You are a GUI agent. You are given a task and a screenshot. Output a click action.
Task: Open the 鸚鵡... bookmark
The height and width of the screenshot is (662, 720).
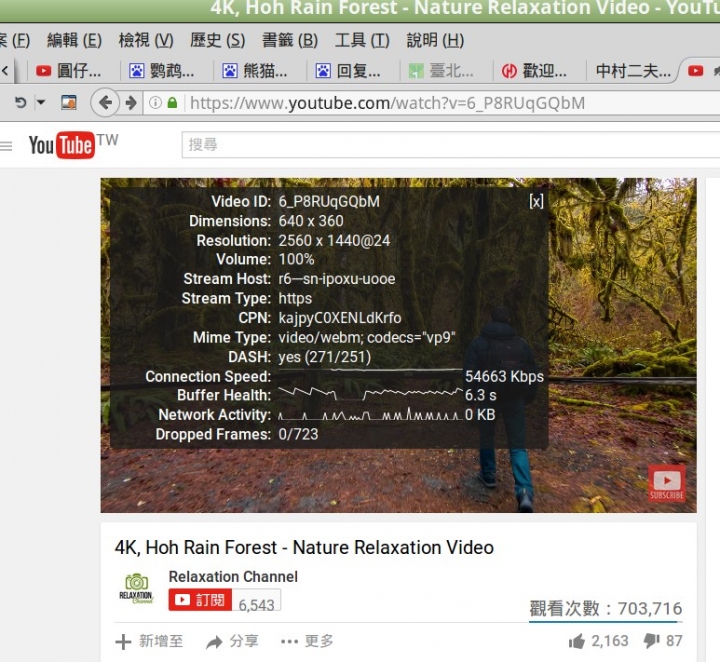coord(162,71)
